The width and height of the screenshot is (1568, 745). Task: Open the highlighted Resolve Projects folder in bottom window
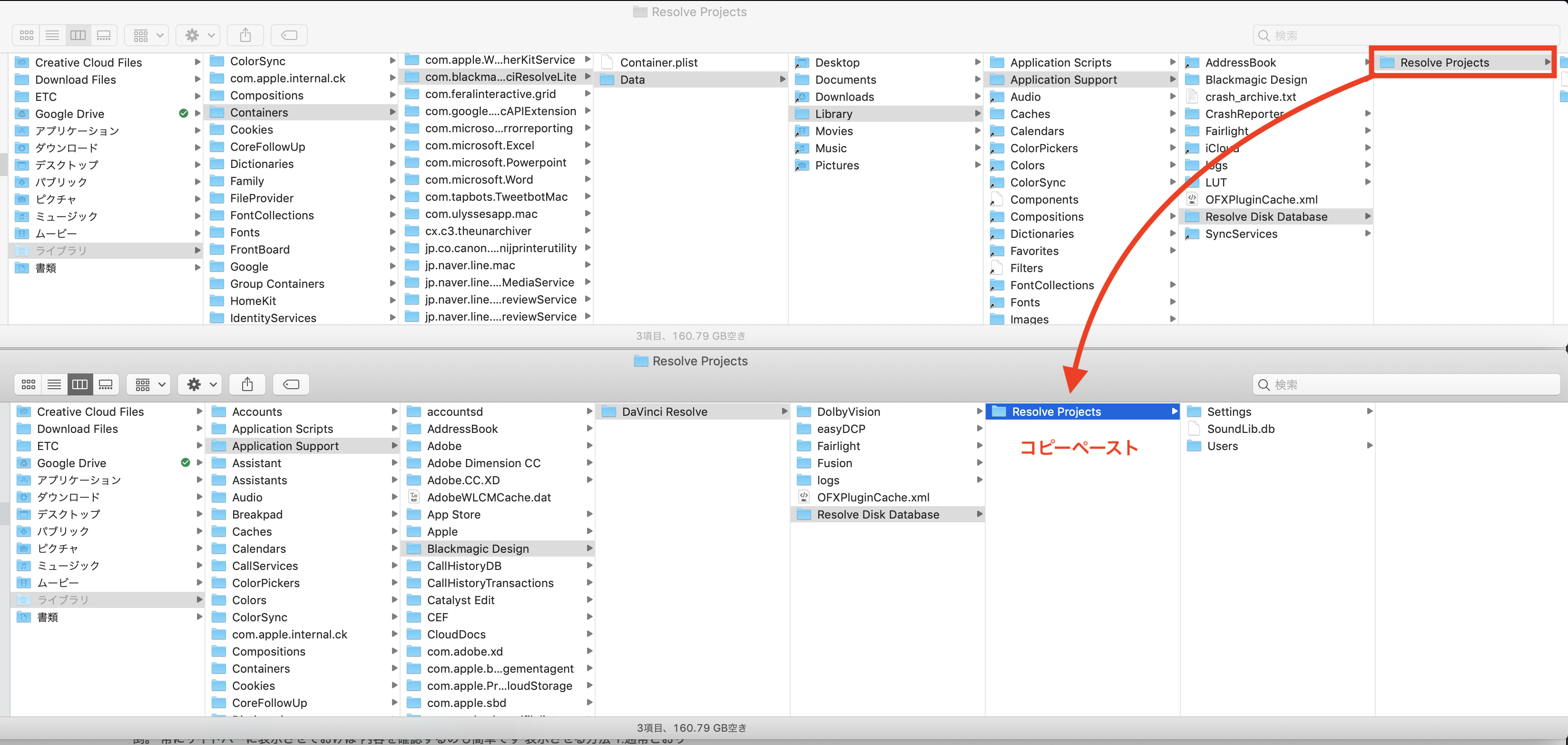tap(1056, 412)
